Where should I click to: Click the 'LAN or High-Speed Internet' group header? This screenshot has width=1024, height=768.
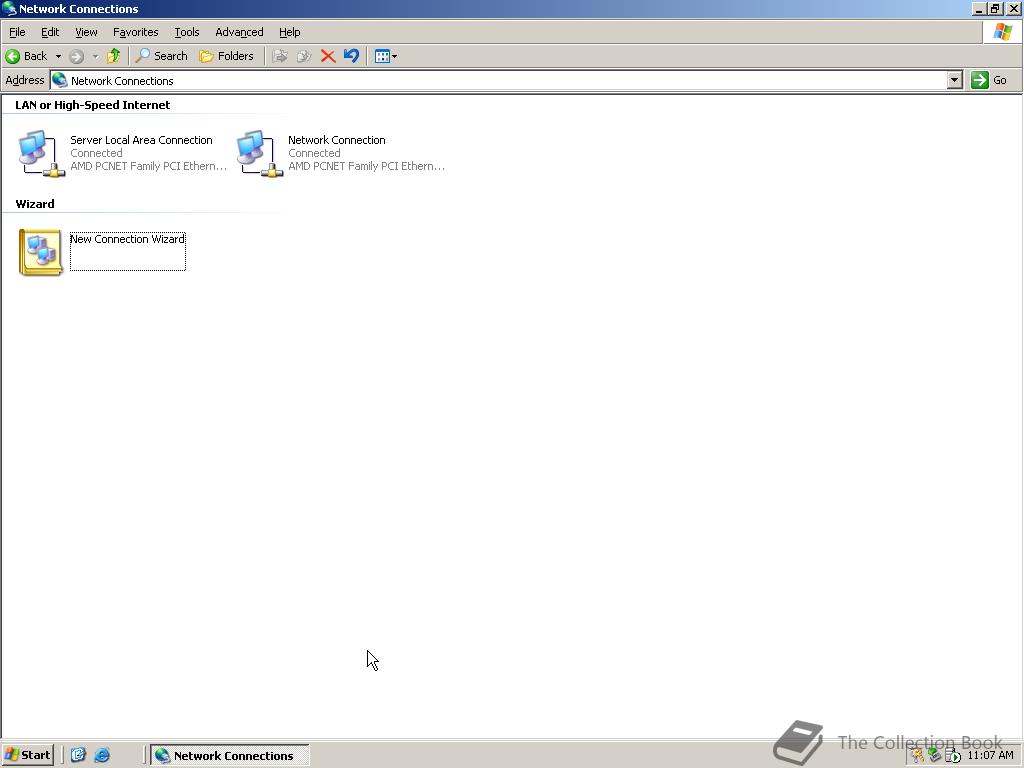[92, 105]
